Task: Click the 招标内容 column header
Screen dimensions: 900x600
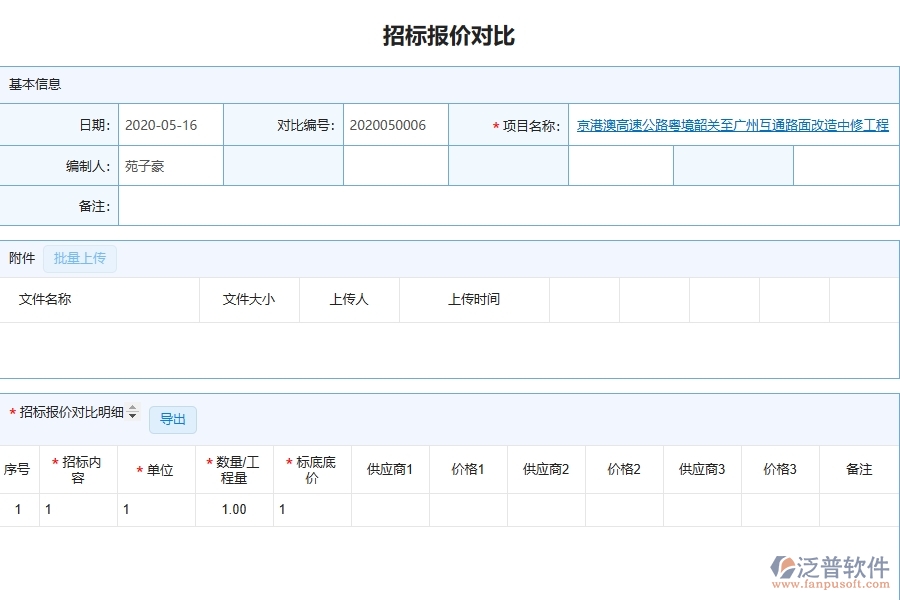Action: pyautogui.click(x=78, y=468)
